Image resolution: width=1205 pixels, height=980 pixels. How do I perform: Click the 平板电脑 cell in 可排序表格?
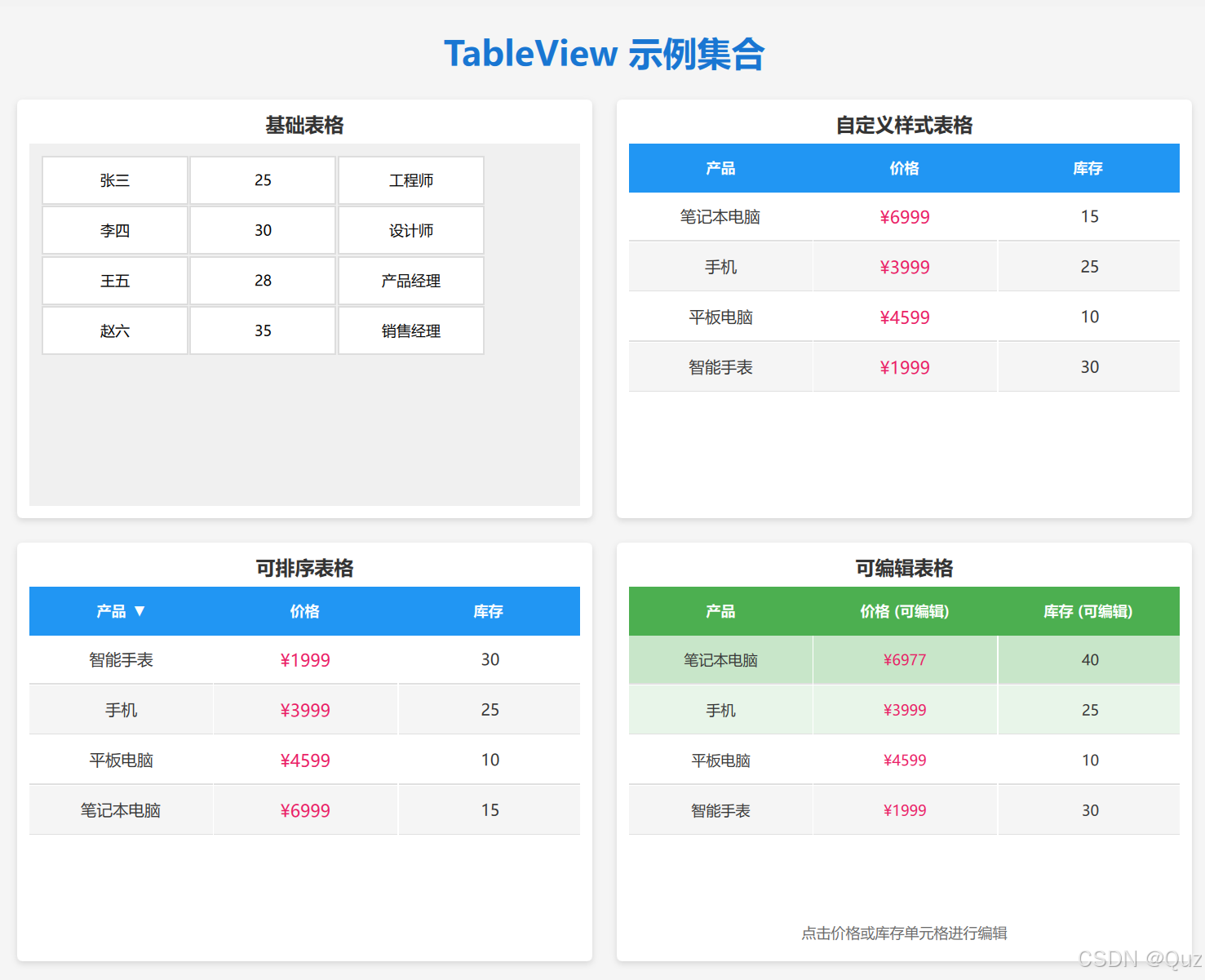tap(121, 760)
